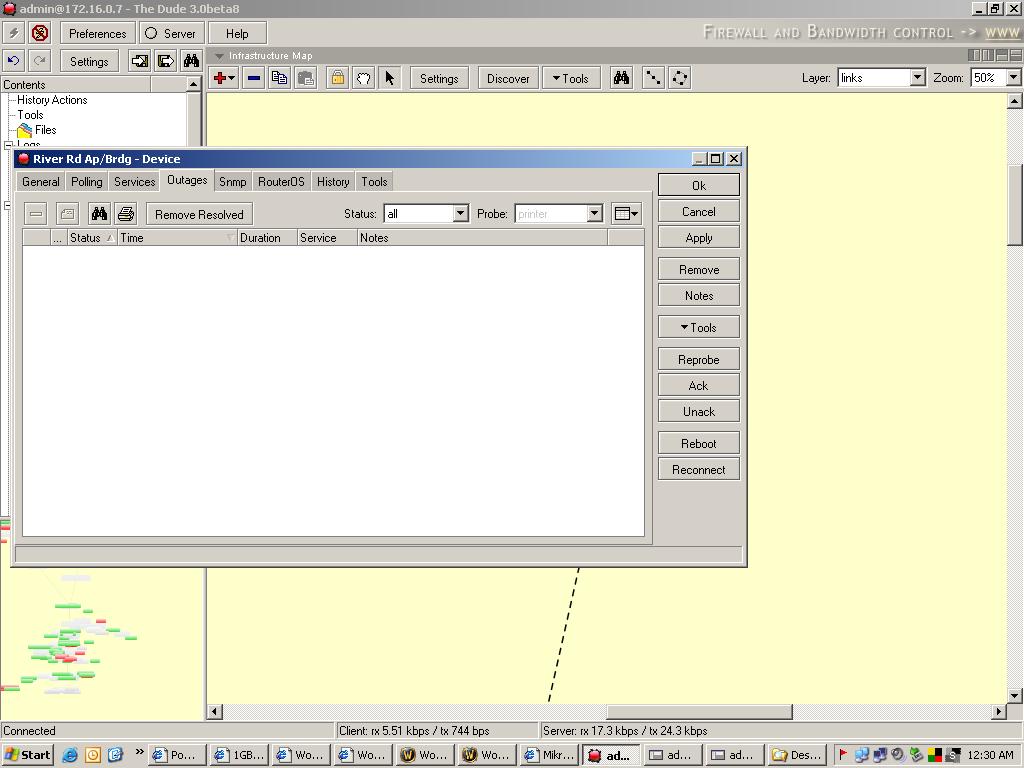The width and height of the screenshot is (1024, 768).
Task: Switch to the Polling tab
Action: pos(87,182)
